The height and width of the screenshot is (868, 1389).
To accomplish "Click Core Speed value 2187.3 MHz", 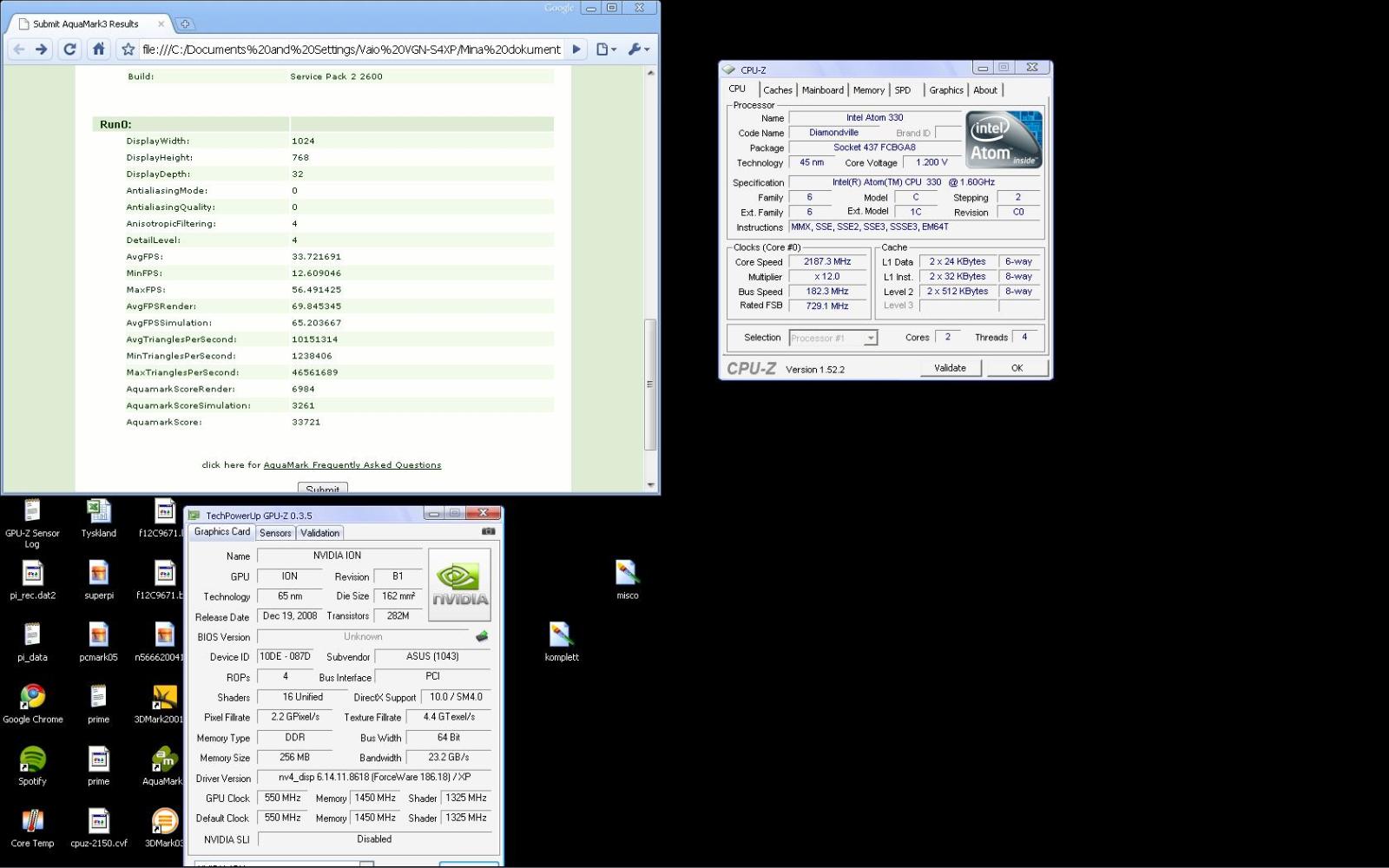I will [x=827, y=261].
